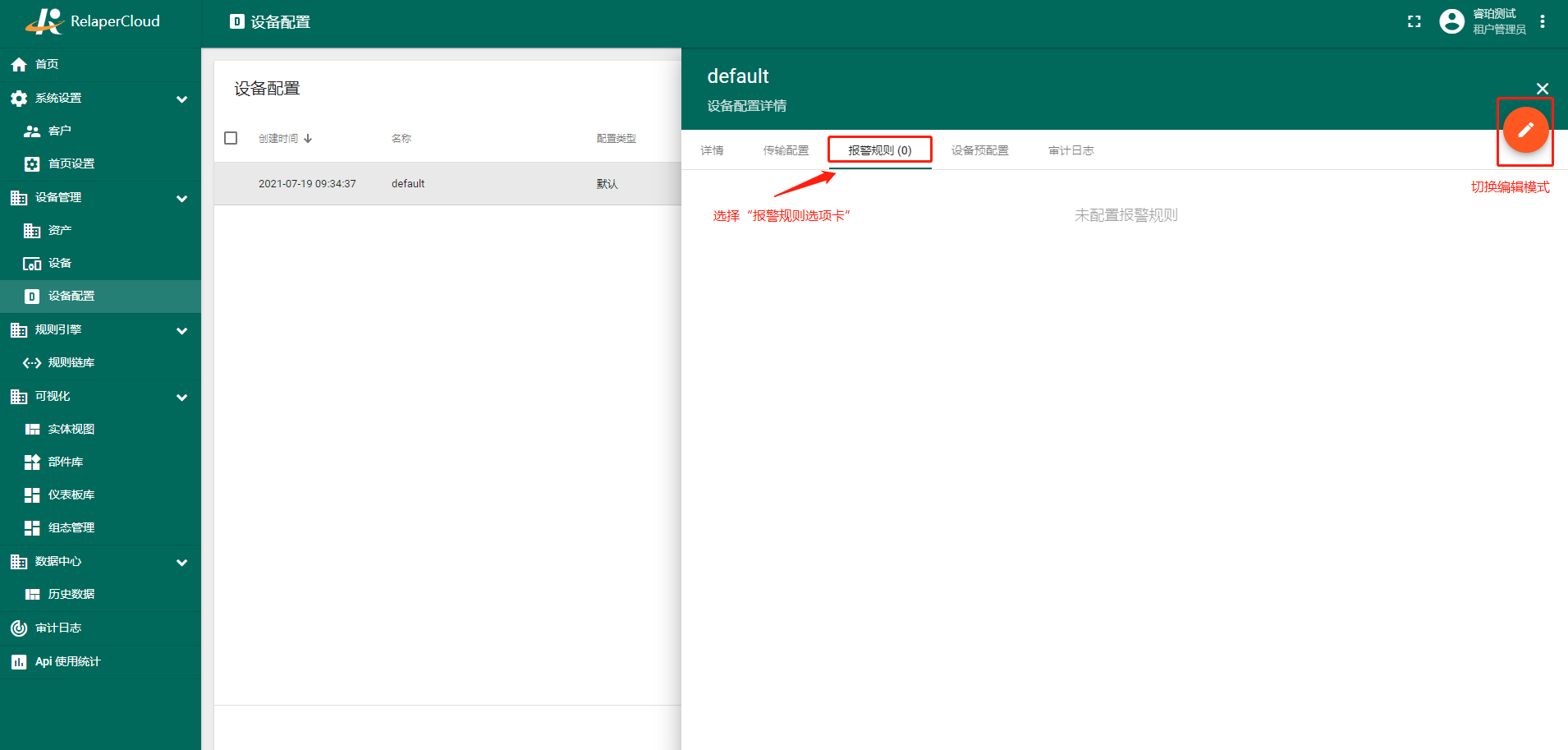The width and height of the screenshot is (1568, 750).
Task: Open 组态管理 icon in sidebar
Action: [32, 528]
